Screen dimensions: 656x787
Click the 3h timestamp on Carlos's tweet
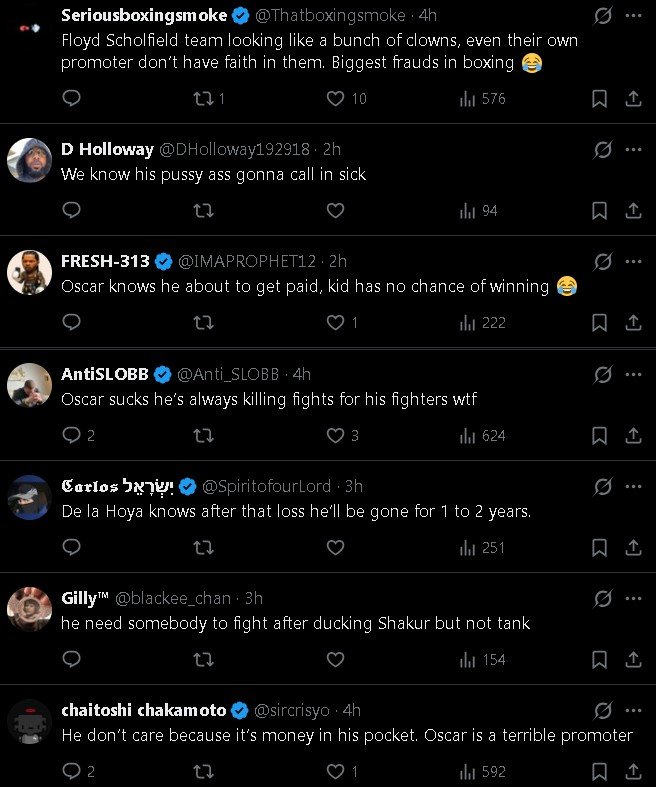(353, 486)
